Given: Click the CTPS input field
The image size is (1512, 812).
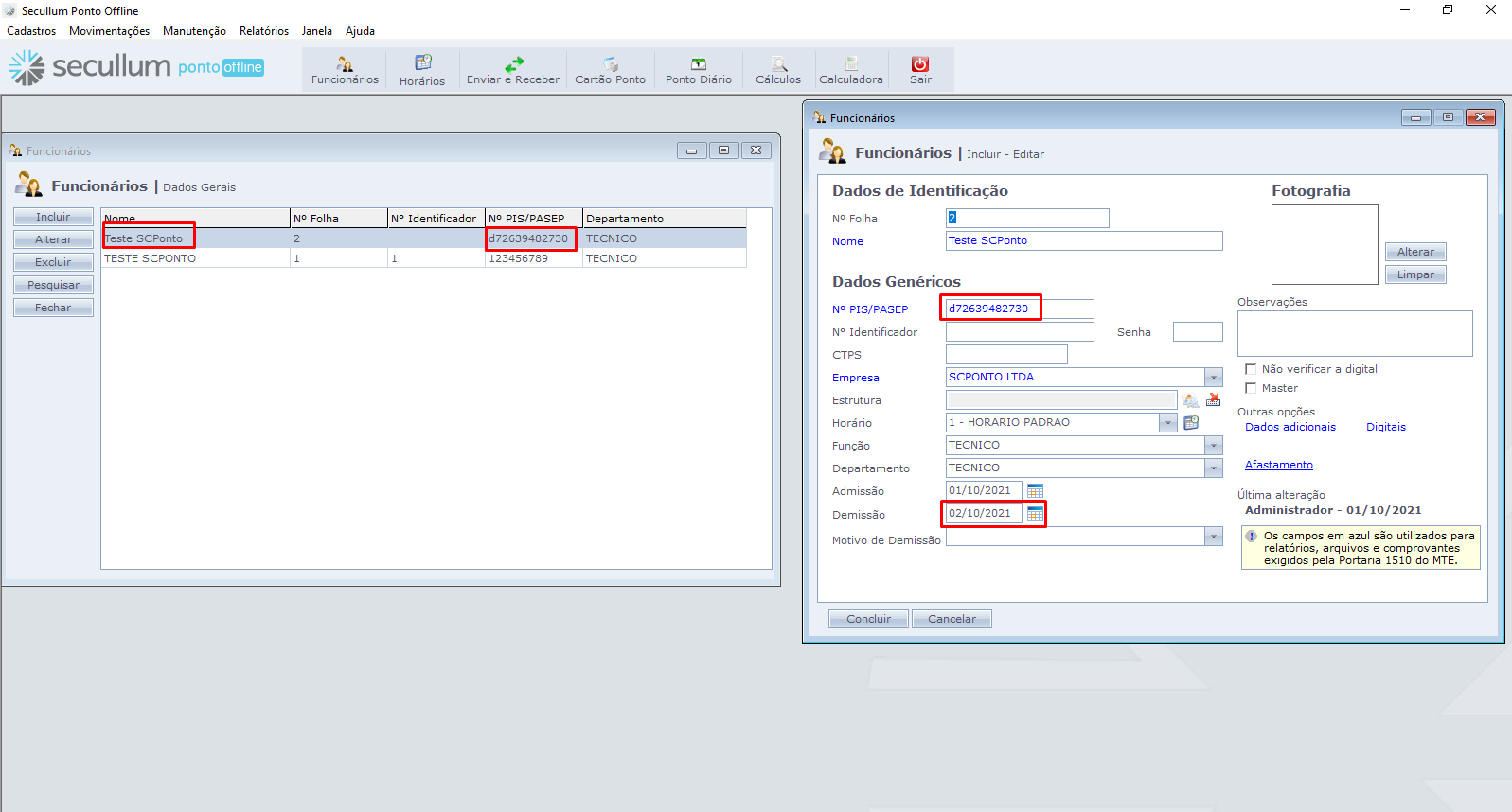Looking at the screenshot, I should point(1006,354).
